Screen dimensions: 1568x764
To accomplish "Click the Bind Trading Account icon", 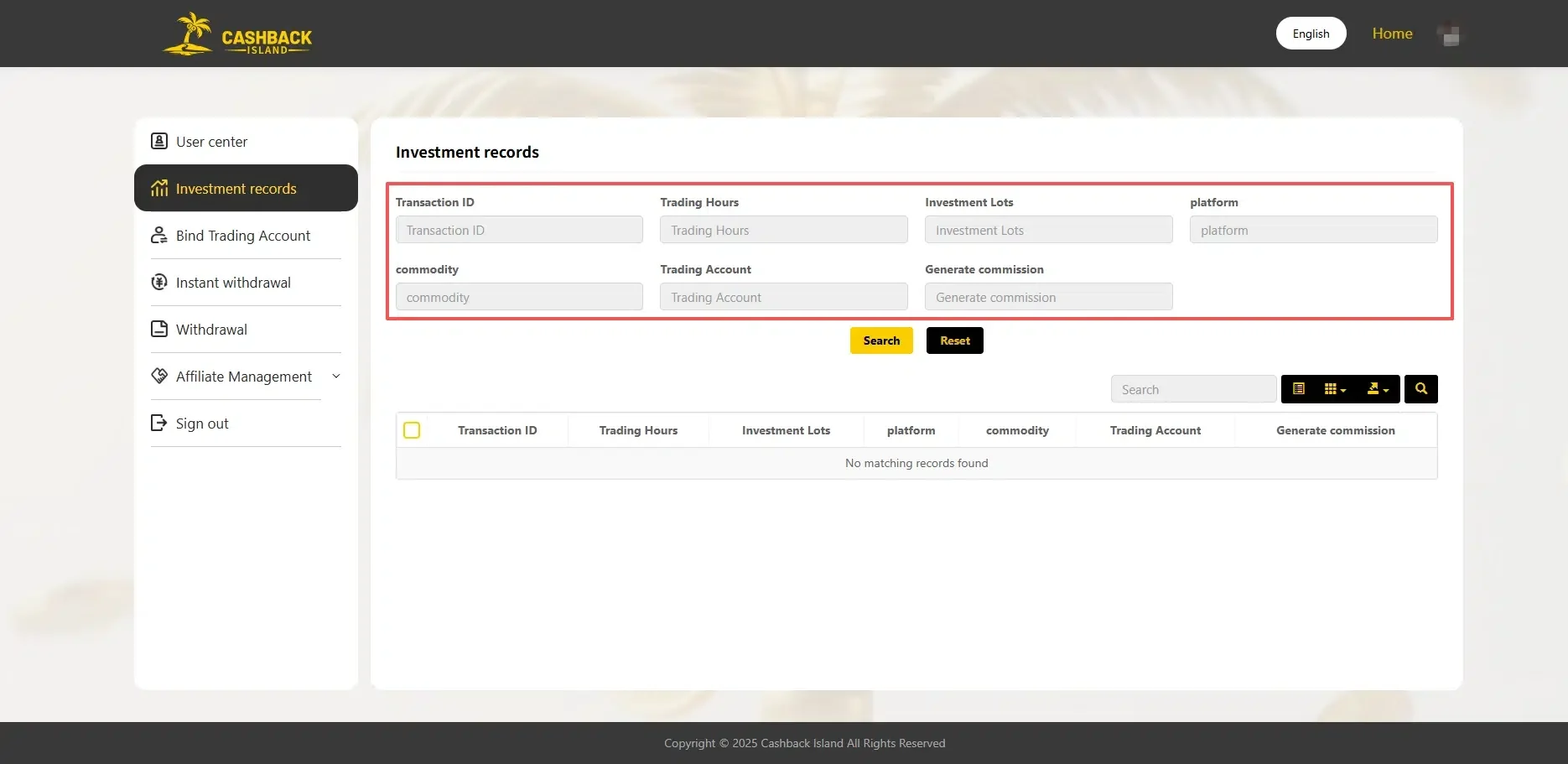I will coord(159,236).
